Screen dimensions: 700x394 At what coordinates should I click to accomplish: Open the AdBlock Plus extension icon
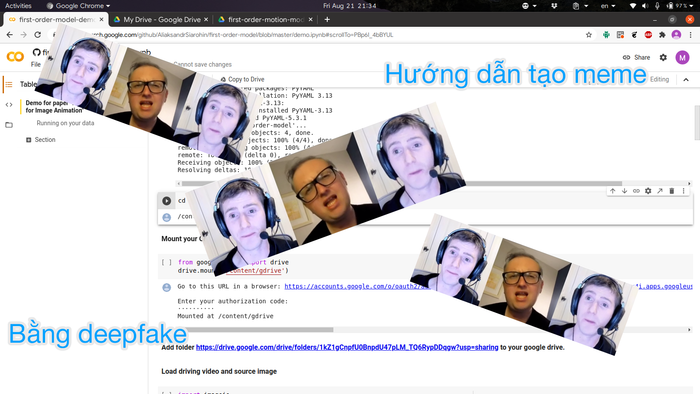point(648,35)
